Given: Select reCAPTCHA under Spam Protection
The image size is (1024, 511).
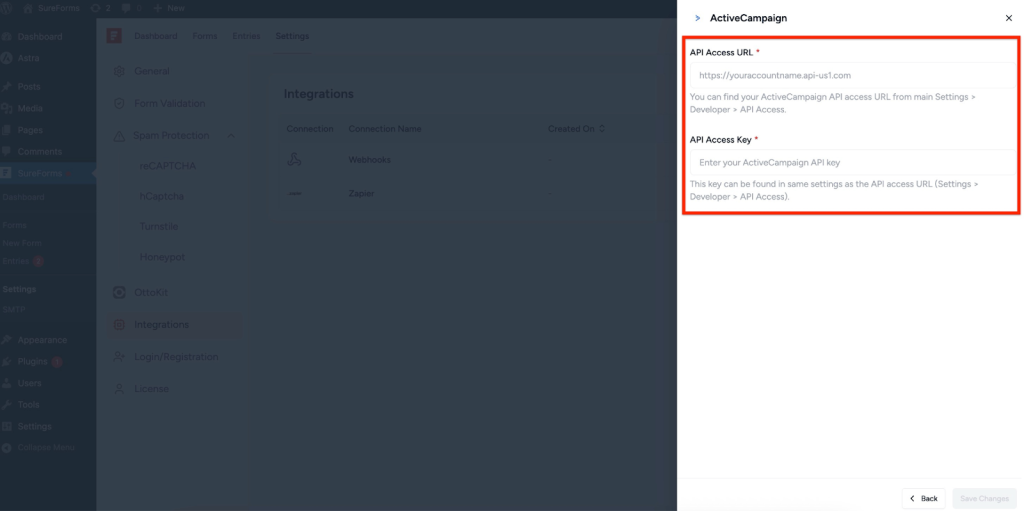Looking at the screenshot, I should point(168,166).
